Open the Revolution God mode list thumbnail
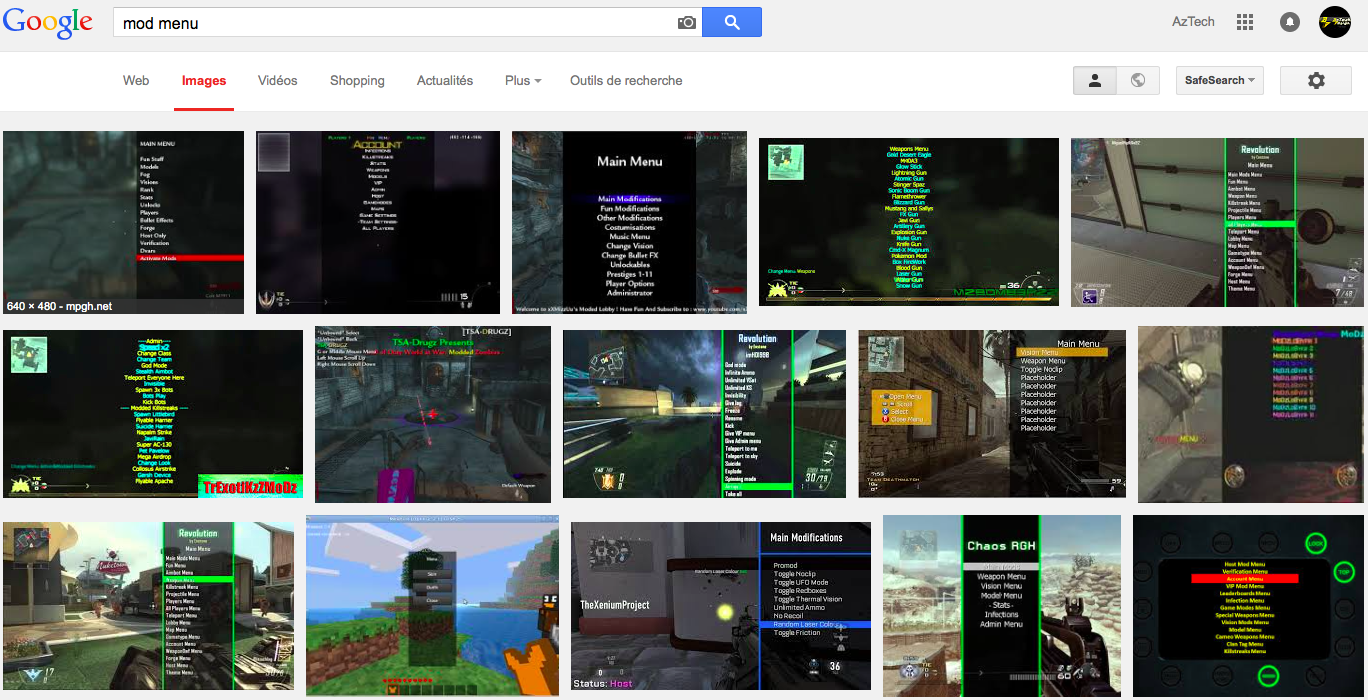1368x700 pixels. point(704,414)
